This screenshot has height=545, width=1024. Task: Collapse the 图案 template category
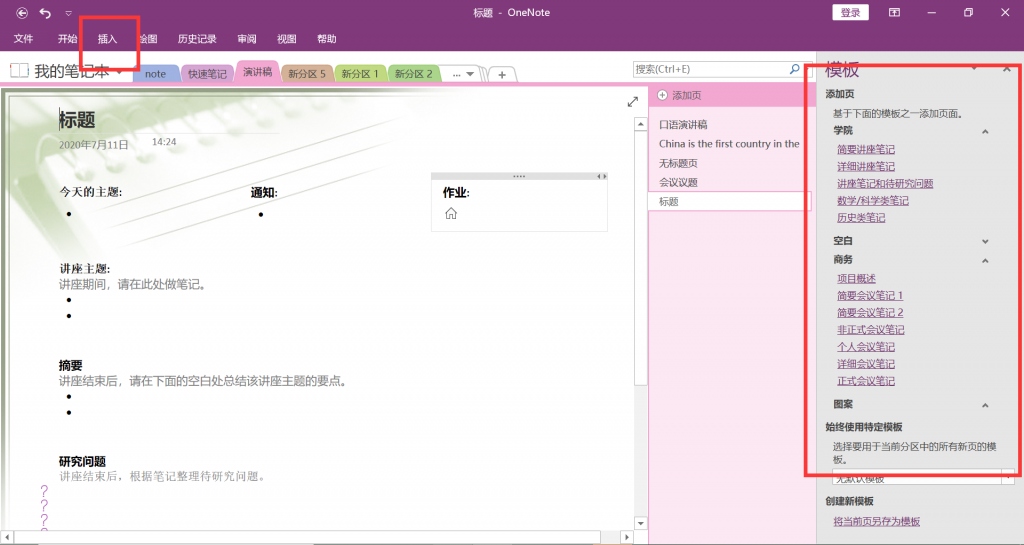[985, 406]
